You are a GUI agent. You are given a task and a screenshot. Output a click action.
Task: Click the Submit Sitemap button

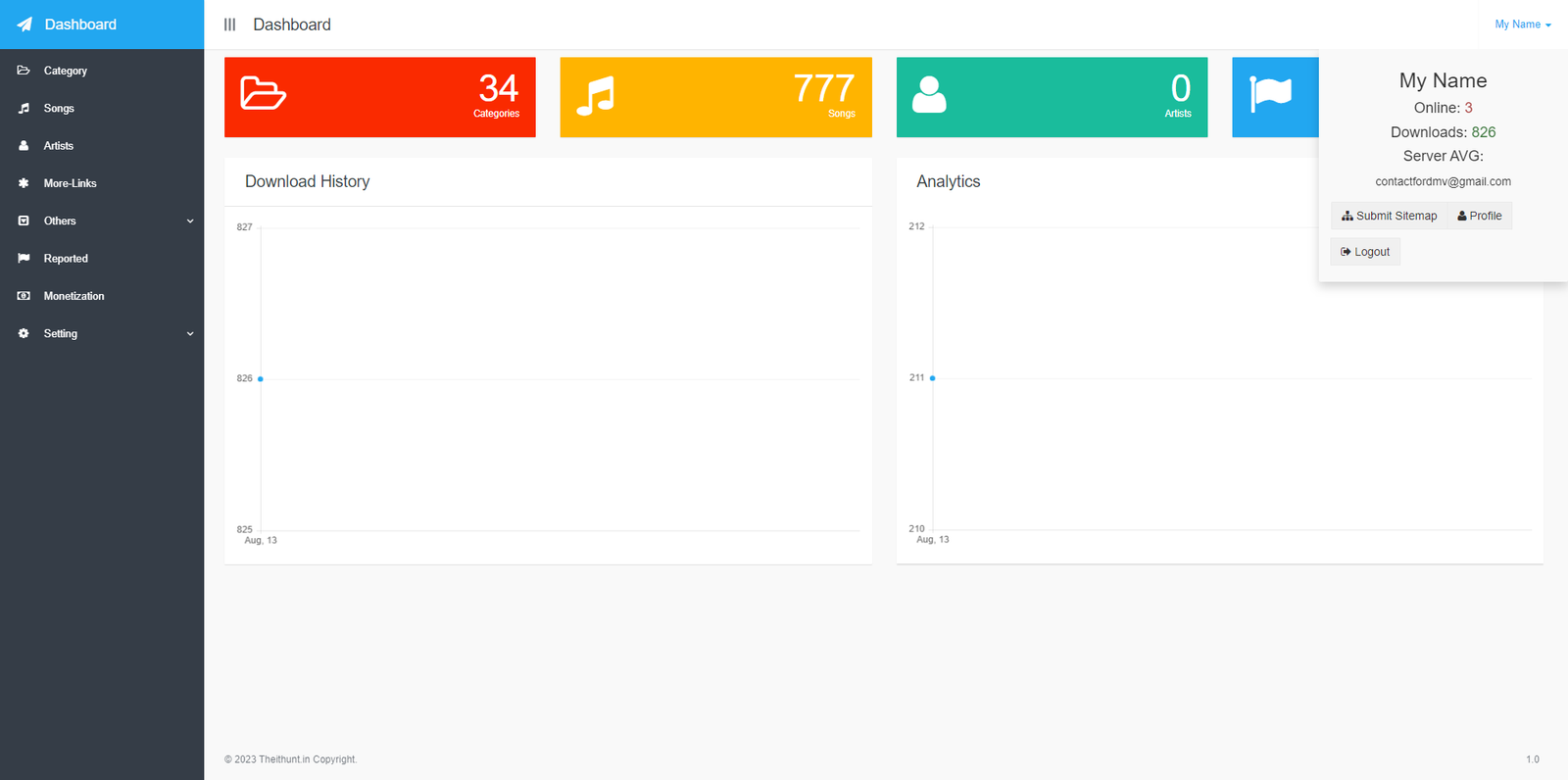click(x=1389, y=216)
